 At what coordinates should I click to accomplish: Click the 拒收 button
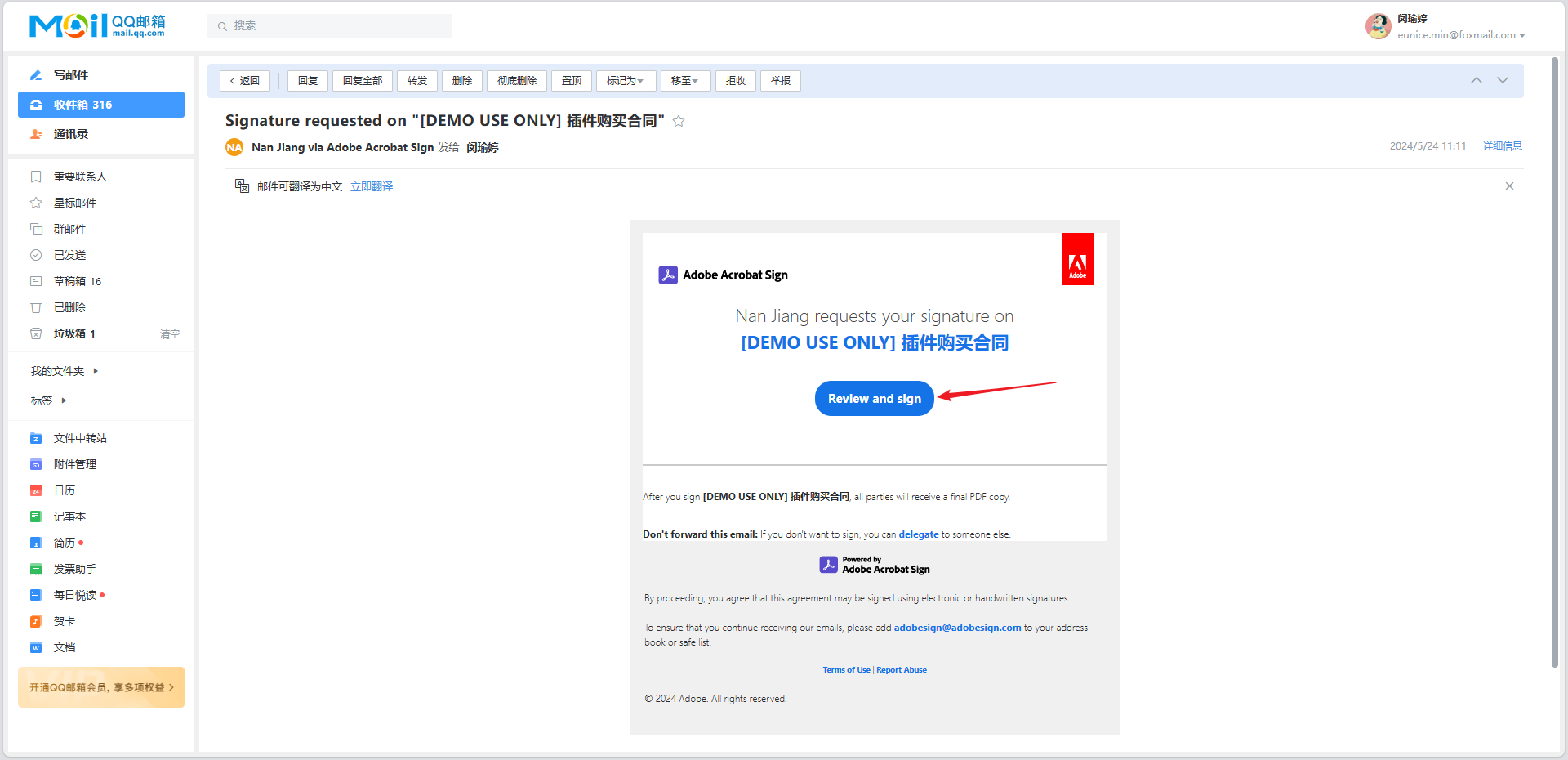click(736, 81)
